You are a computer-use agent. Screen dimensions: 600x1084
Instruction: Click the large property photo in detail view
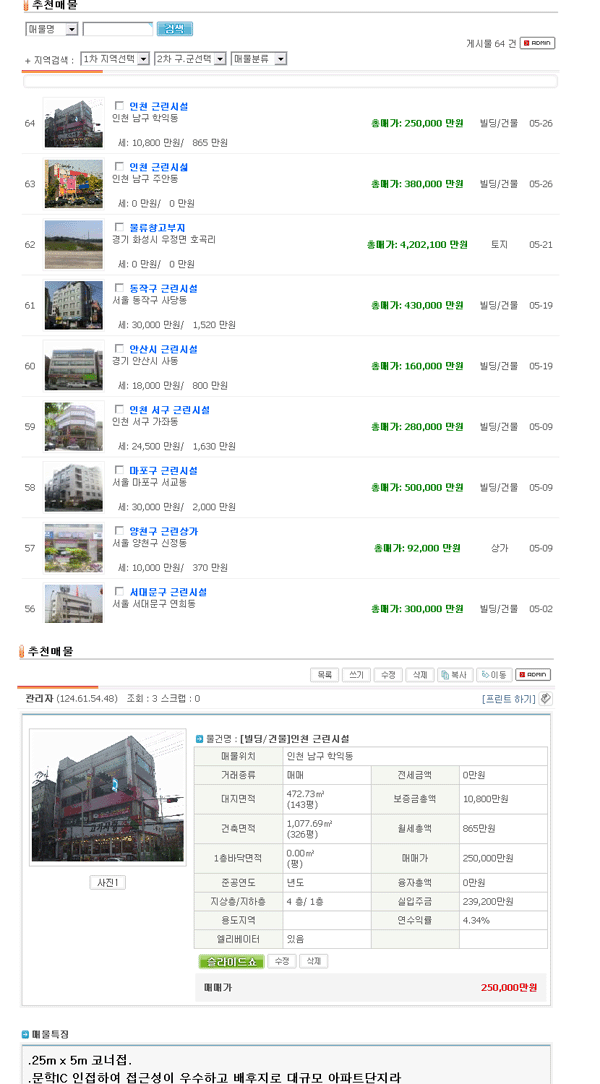click(x=107, y=798)
